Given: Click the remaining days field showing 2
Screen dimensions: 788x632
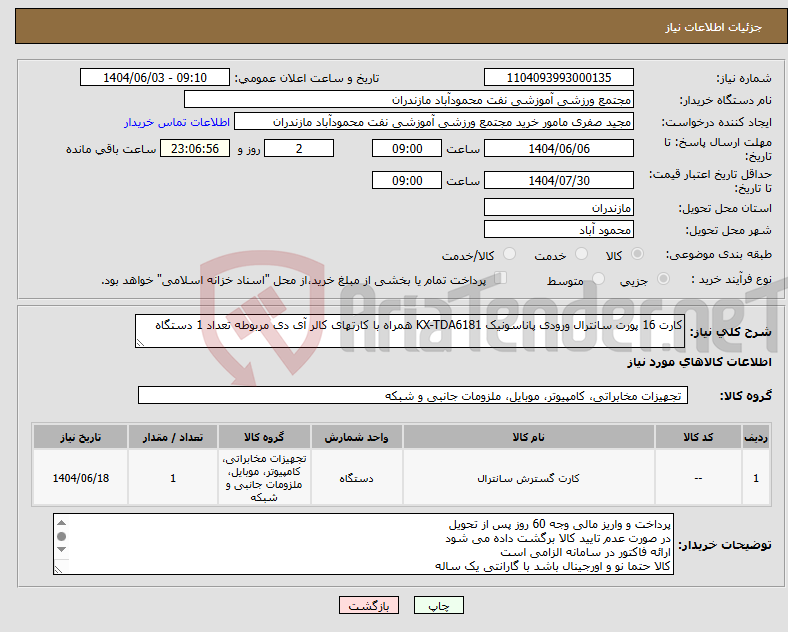Looking at the screenshot, I should [299, 148].
